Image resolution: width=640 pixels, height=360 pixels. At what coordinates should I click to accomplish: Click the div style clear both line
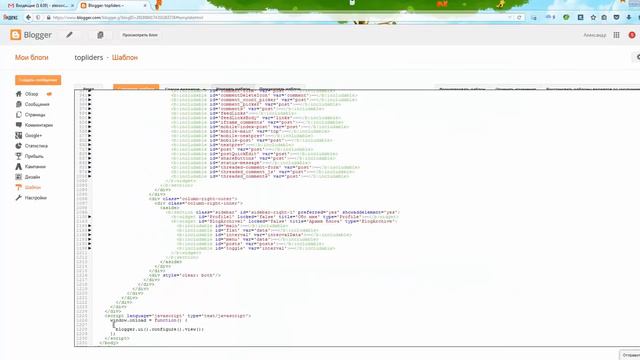(185, 275)
